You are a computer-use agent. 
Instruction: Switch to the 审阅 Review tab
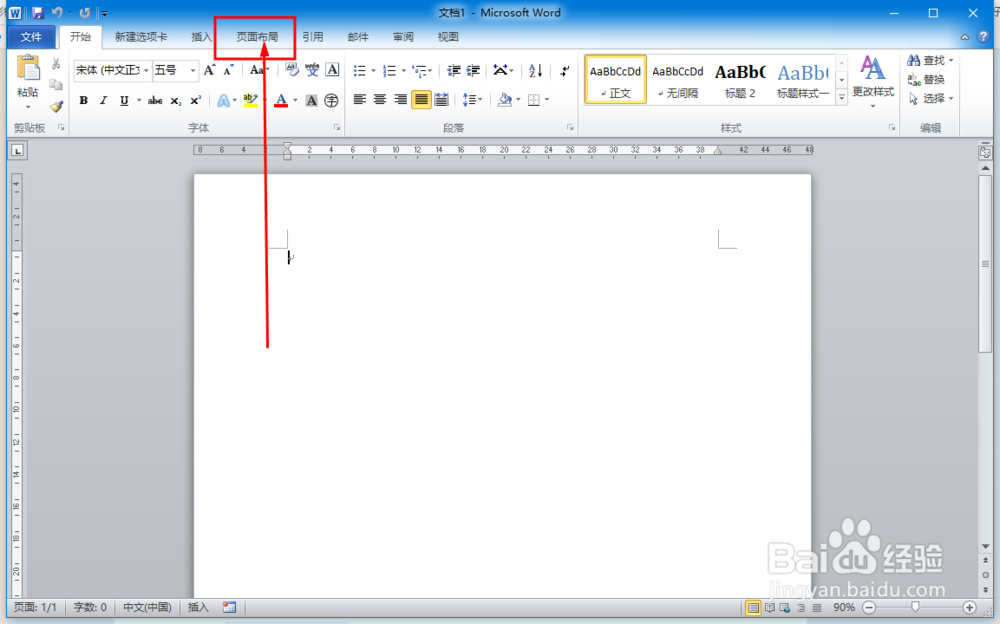[x=403, y=37]
